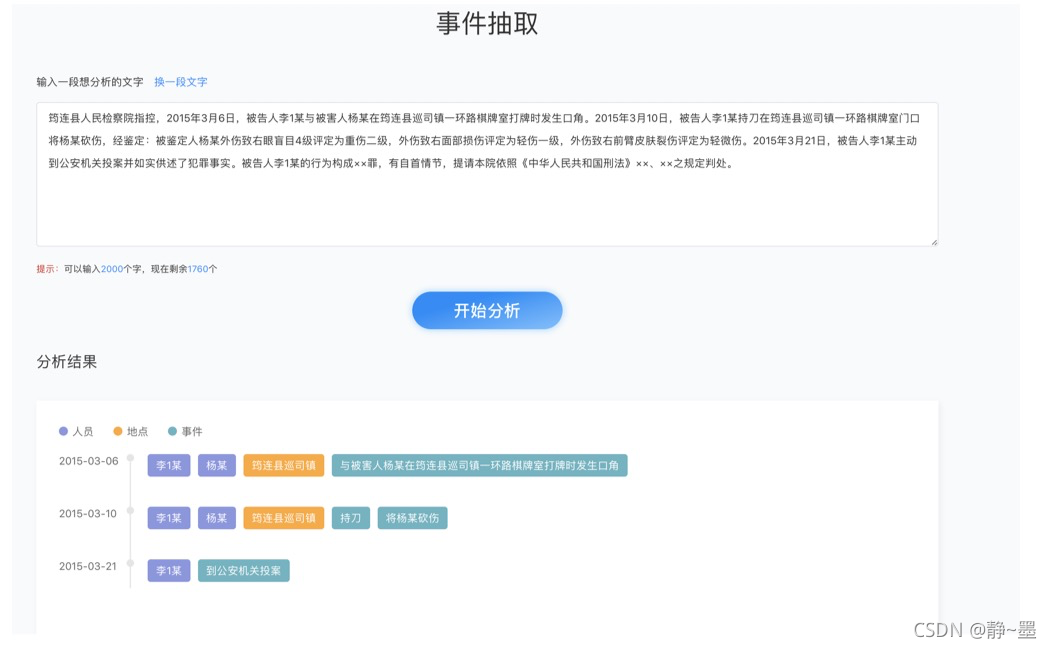Screen dimensions: 1052x648
Task: Toggle the 地点 legend dot
Action: (118, 432)
